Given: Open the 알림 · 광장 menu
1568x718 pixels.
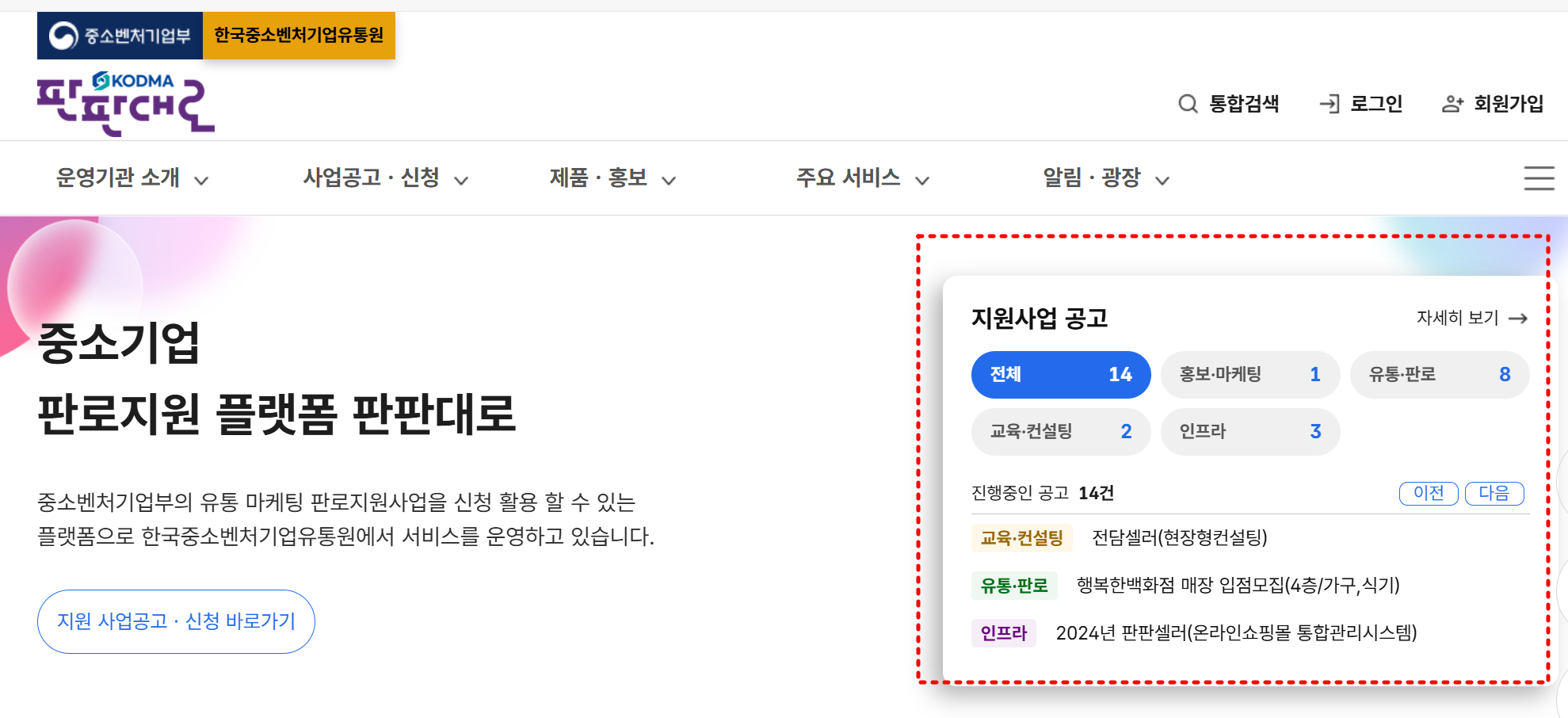Looking at the screenshot, I should (1091, 178).
